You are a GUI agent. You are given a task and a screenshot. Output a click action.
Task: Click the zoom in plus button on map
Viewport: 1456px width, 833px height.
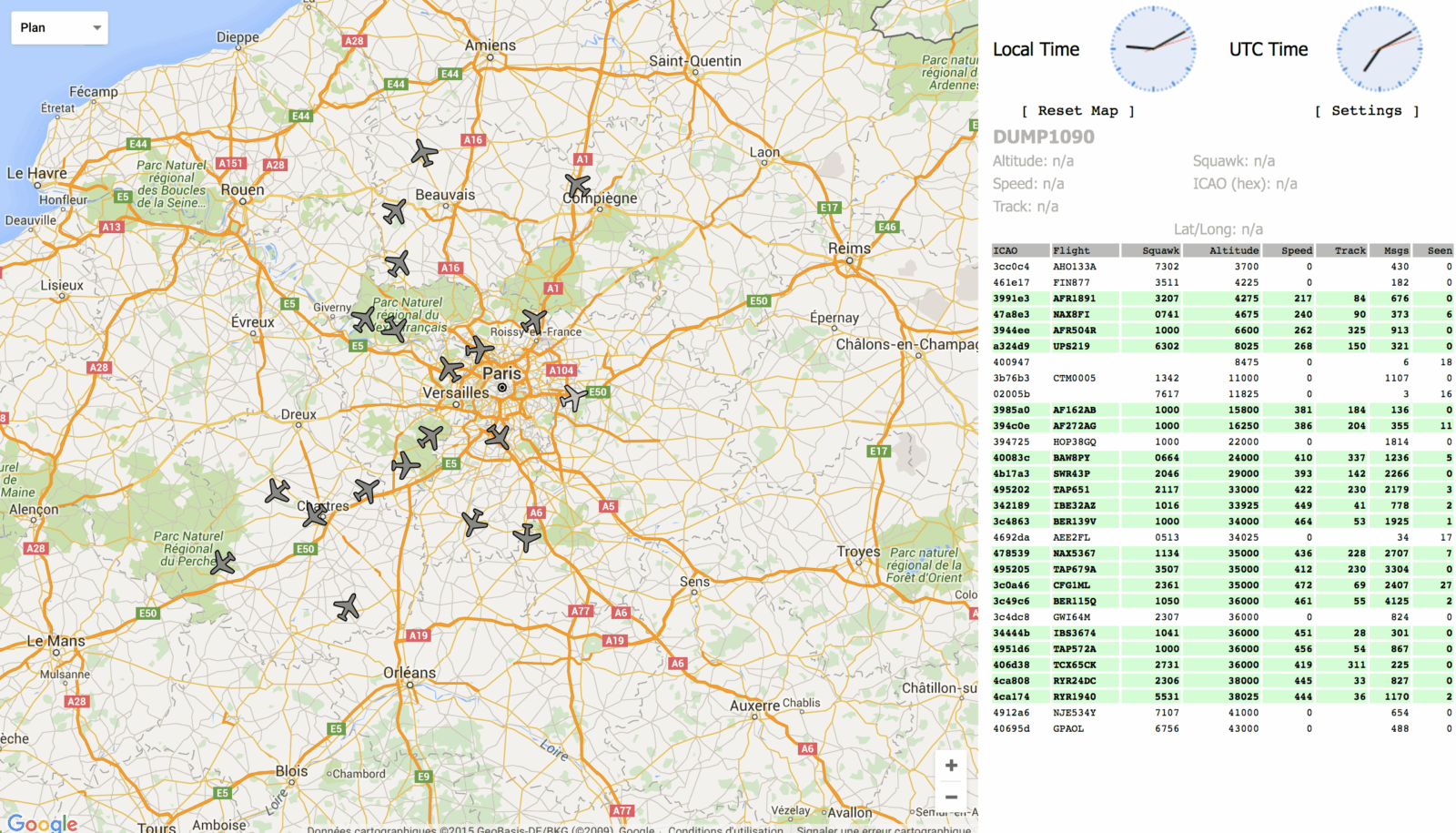click(951, 766)
